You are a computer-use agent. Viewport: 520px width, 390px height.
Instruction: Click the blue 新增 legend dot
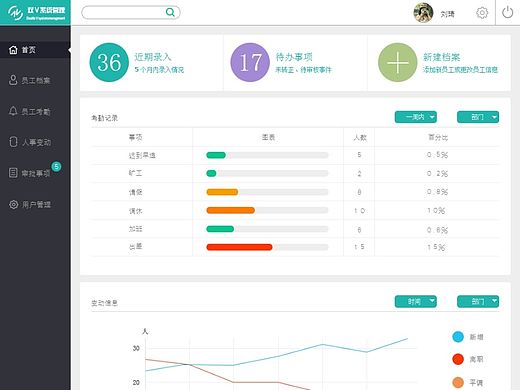[458, 337]
